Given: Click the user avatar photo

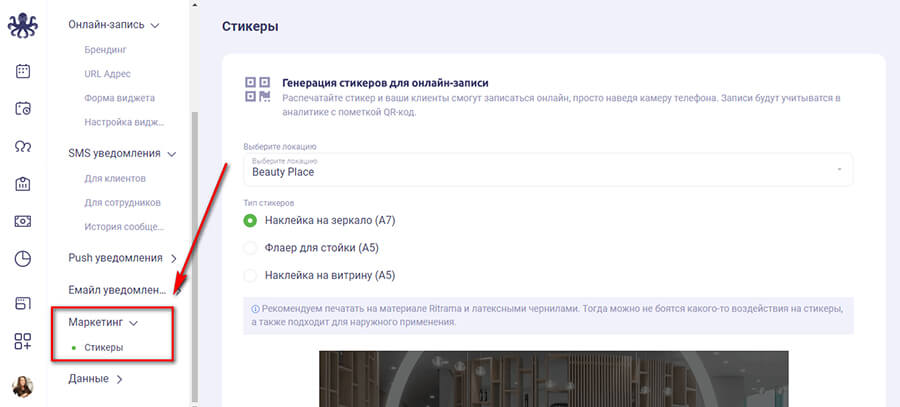Looking at the screenshot, I should pyautogui.click(x=23, y=386).
